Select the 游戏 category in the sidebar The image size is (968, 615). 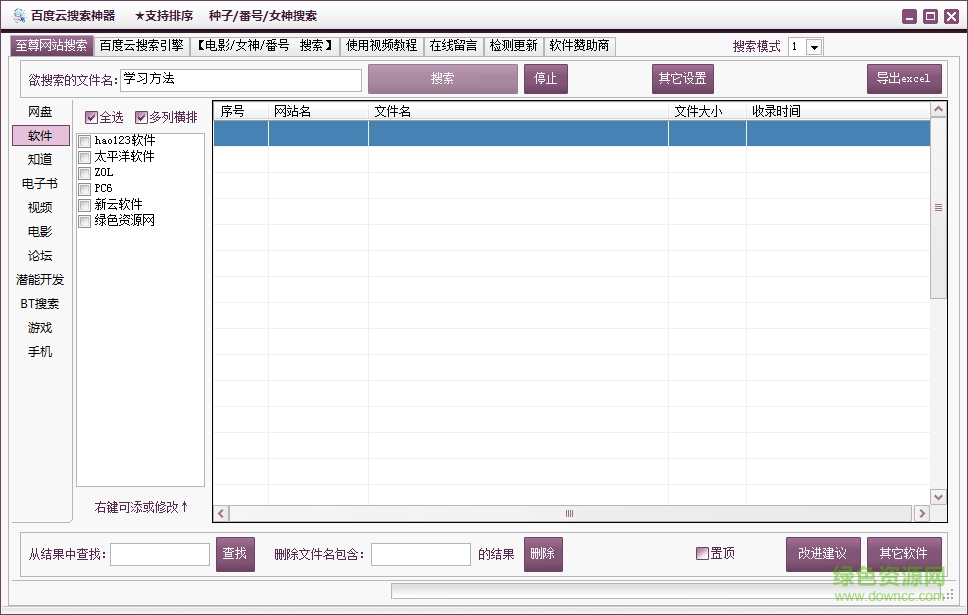[39, 327]
